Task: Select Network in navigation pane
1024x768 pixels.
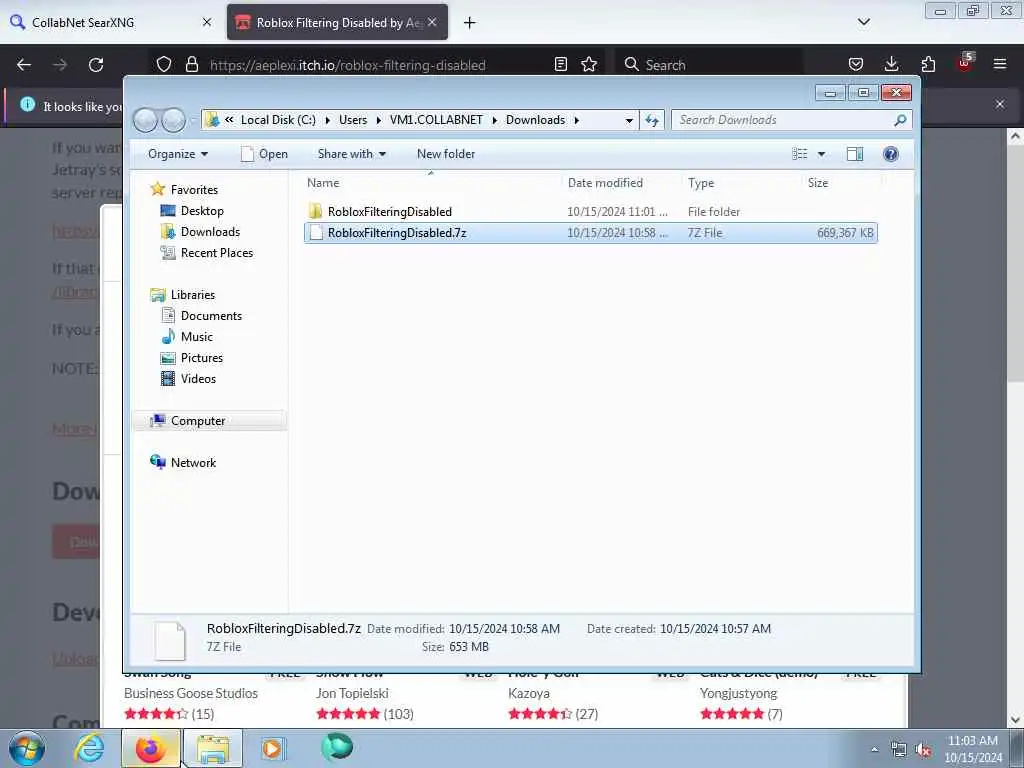Action: pyautogui.click(x=193, y=462)
